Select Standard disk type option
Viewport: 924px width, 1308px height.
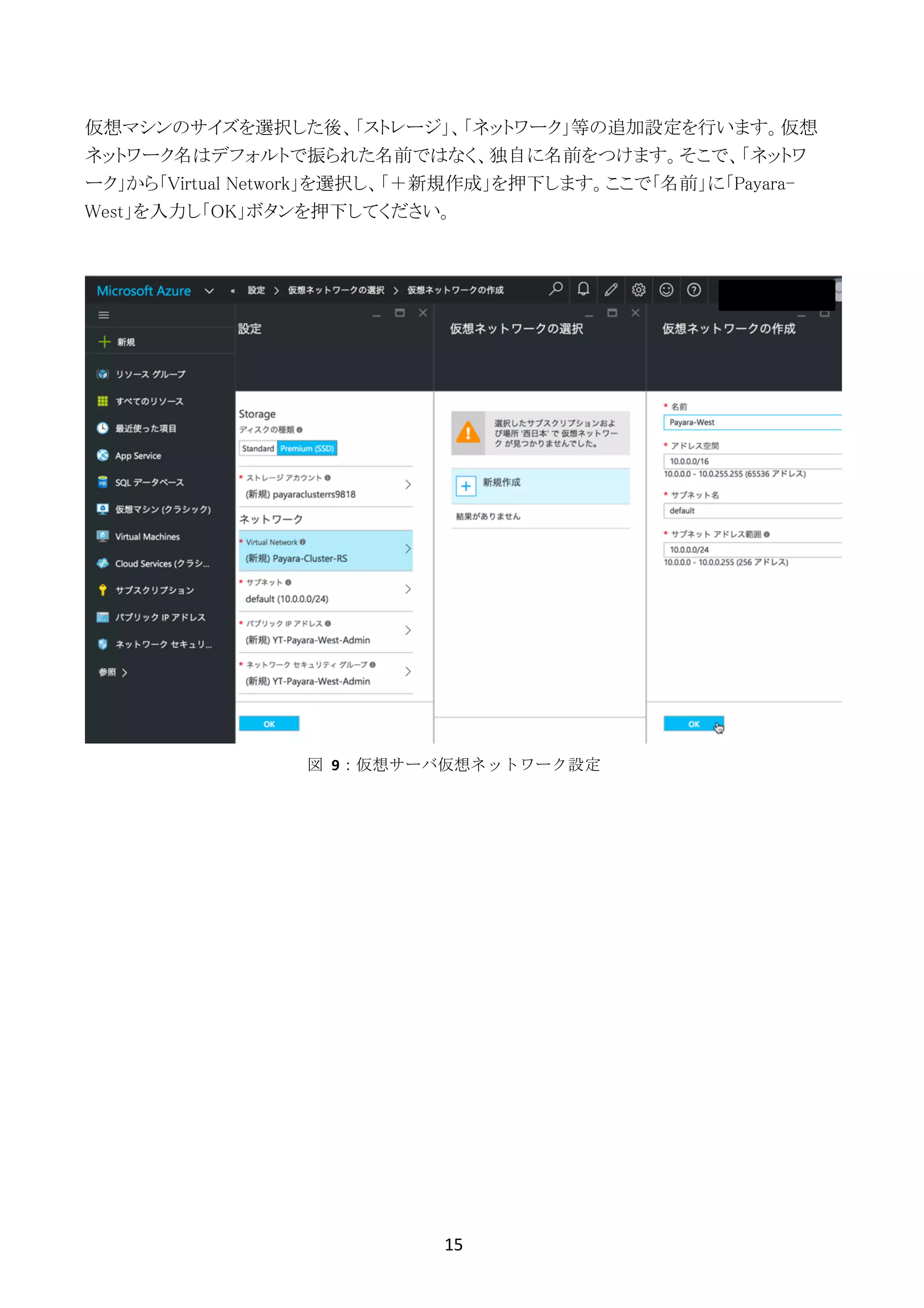[258, 448]
